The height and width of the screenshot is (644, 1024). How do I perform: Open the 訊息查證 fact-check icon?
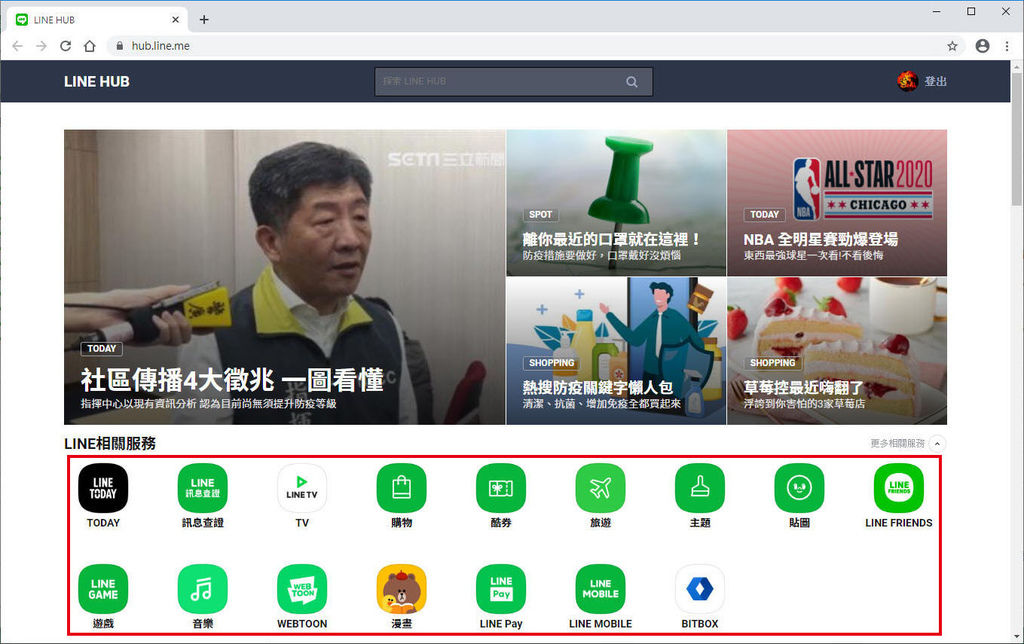pos(202,488)
